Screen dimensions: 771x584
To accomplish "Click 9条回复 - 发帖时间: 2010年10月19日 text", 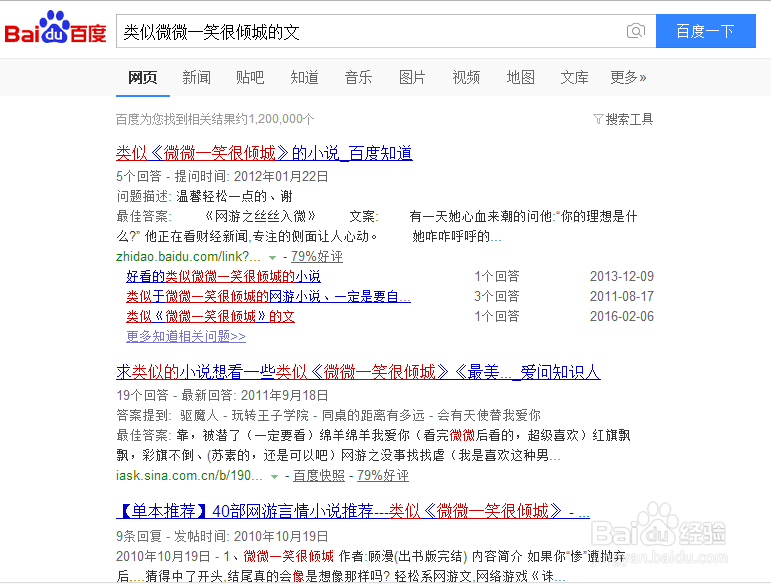I will [222, 536].
